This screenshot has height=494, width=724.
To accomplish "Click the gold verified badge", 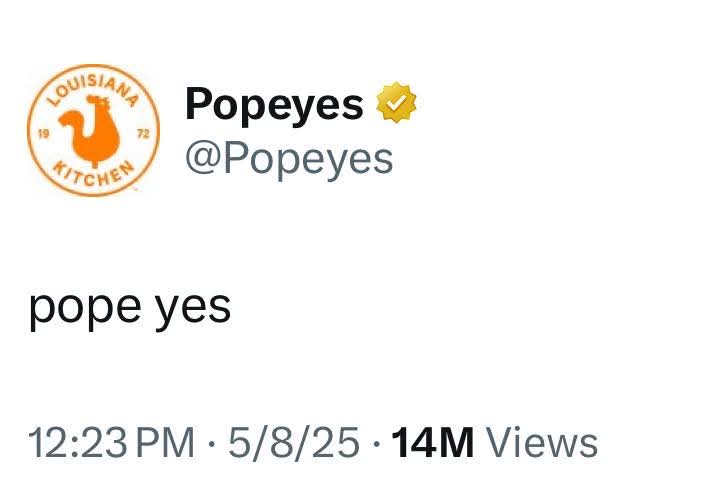I will [x=396, y=103].
